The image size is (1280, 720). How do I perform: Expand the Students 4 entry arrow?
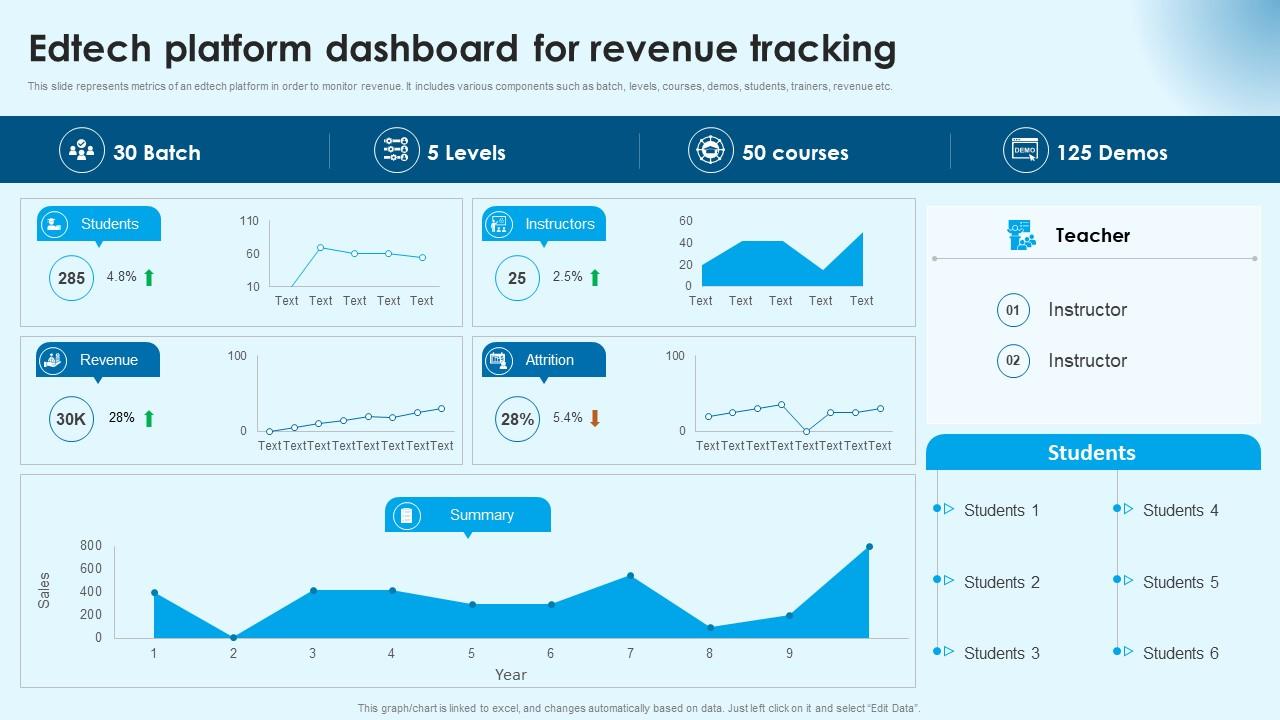point(1130,510)
